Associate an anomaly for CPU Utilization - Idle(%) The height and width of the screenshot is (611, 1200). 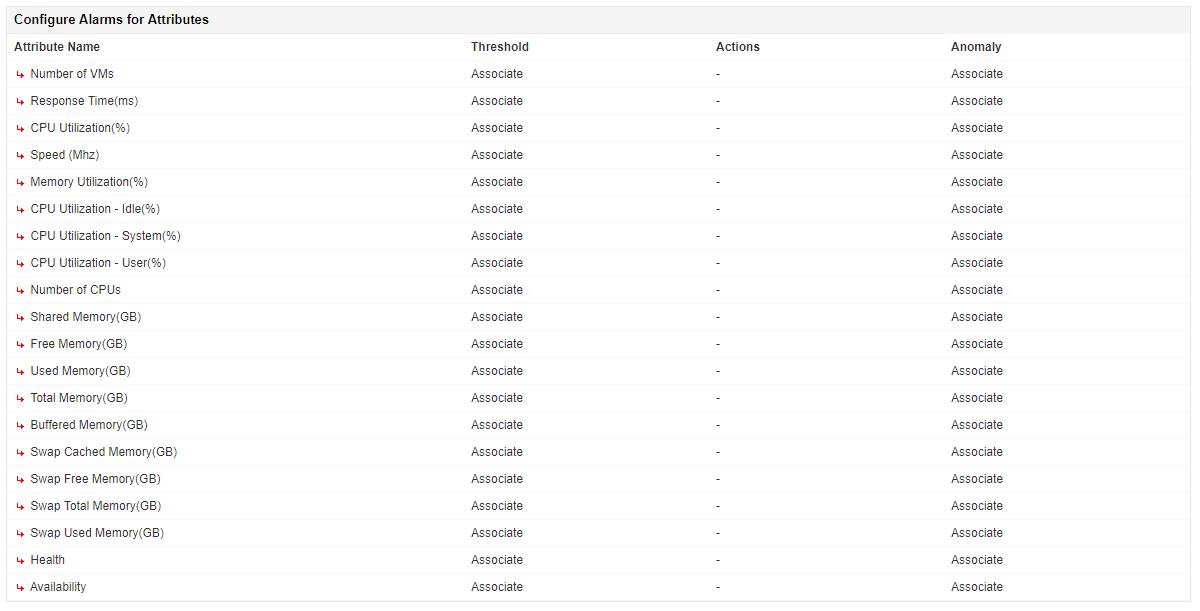(976, 209)
